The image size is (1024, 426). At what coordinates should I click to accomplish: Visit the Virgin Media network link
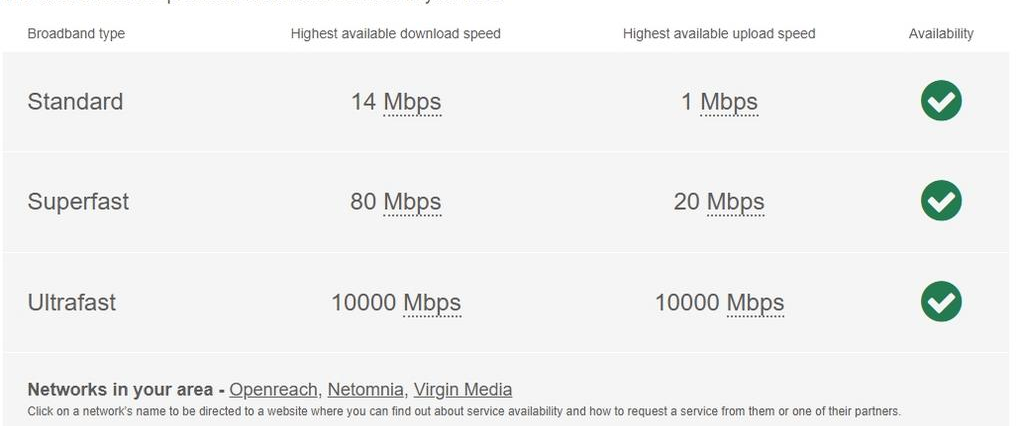point(462,390)
